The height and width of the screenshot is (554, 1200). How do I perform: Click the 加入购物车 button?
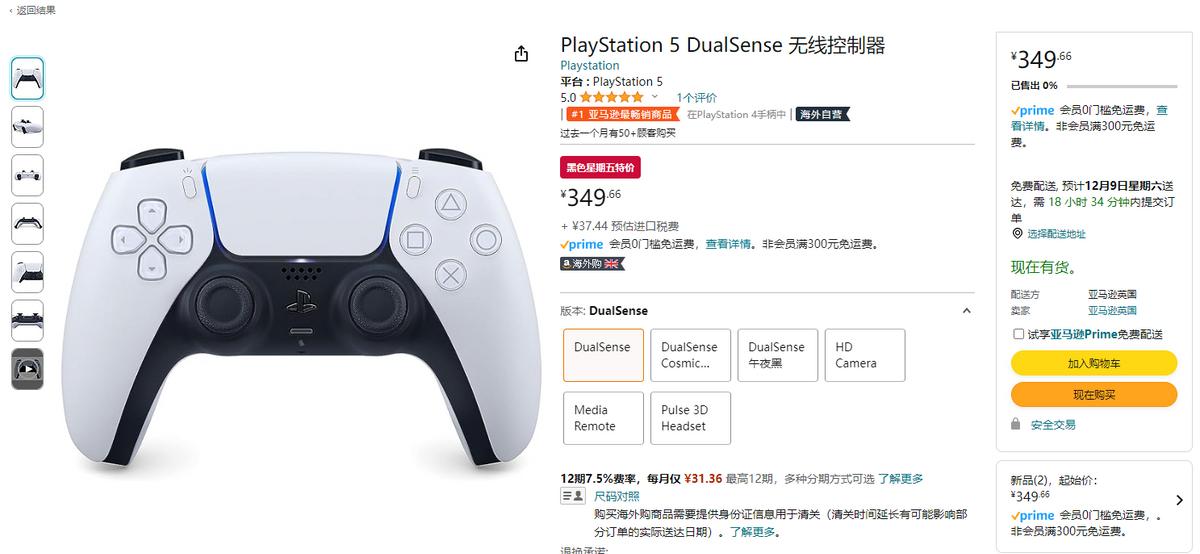(1094, 364)
